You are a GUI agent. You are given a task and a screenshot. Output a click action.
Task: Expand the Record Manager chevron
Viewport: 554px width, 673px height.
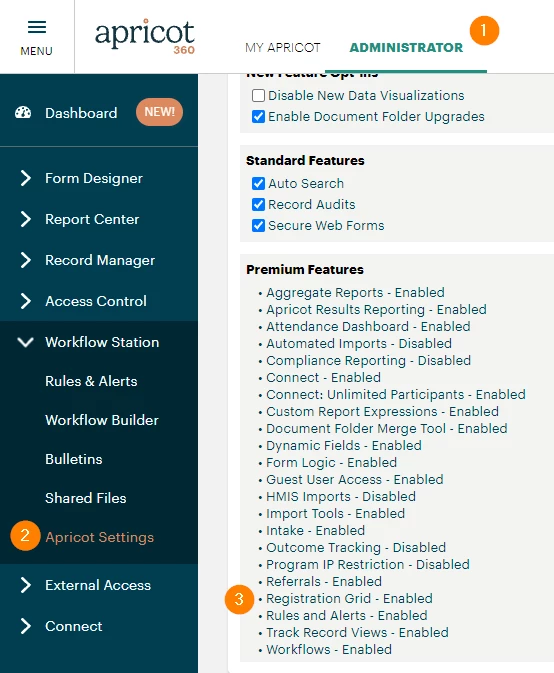click(26, 260)
